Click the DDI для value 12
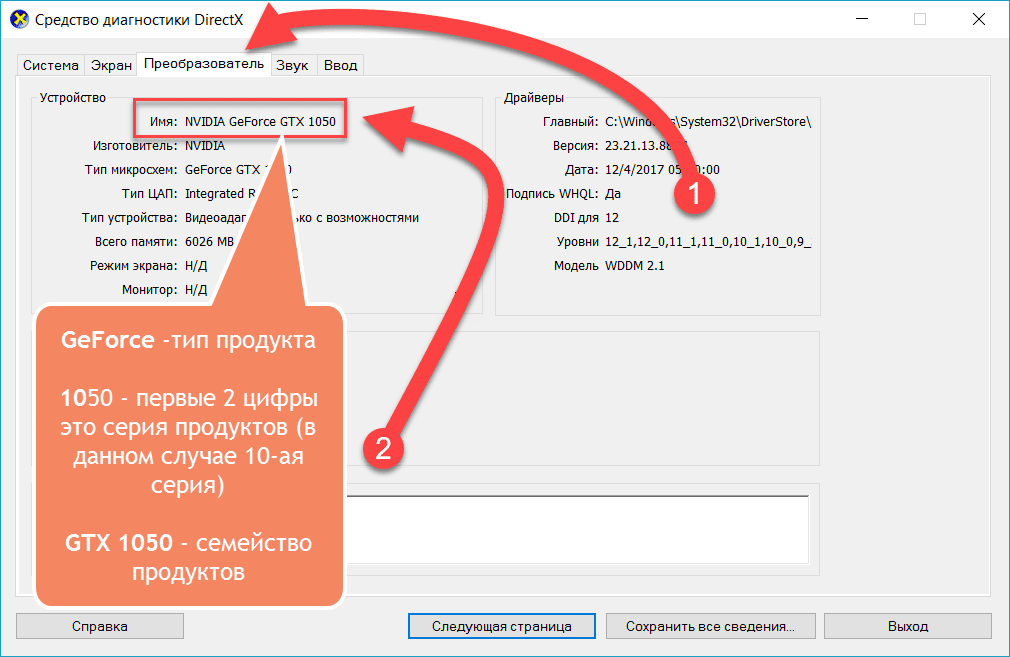The height and width of the screenshot is (657, 1010). (612, 218)
